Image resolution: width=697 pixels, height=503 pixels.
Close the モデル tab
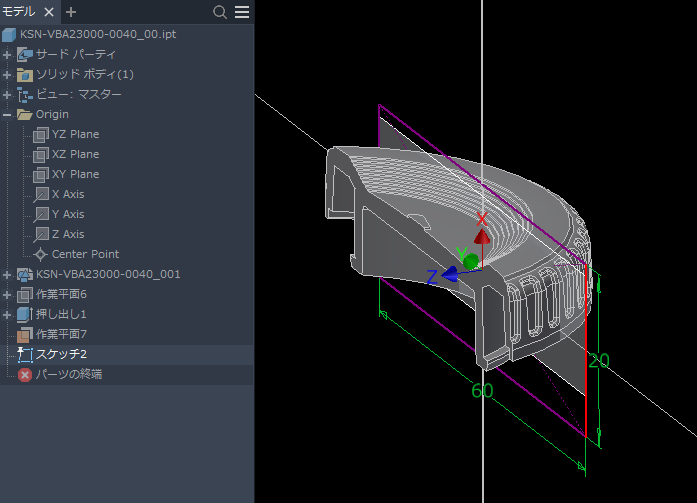pos(49,12)
